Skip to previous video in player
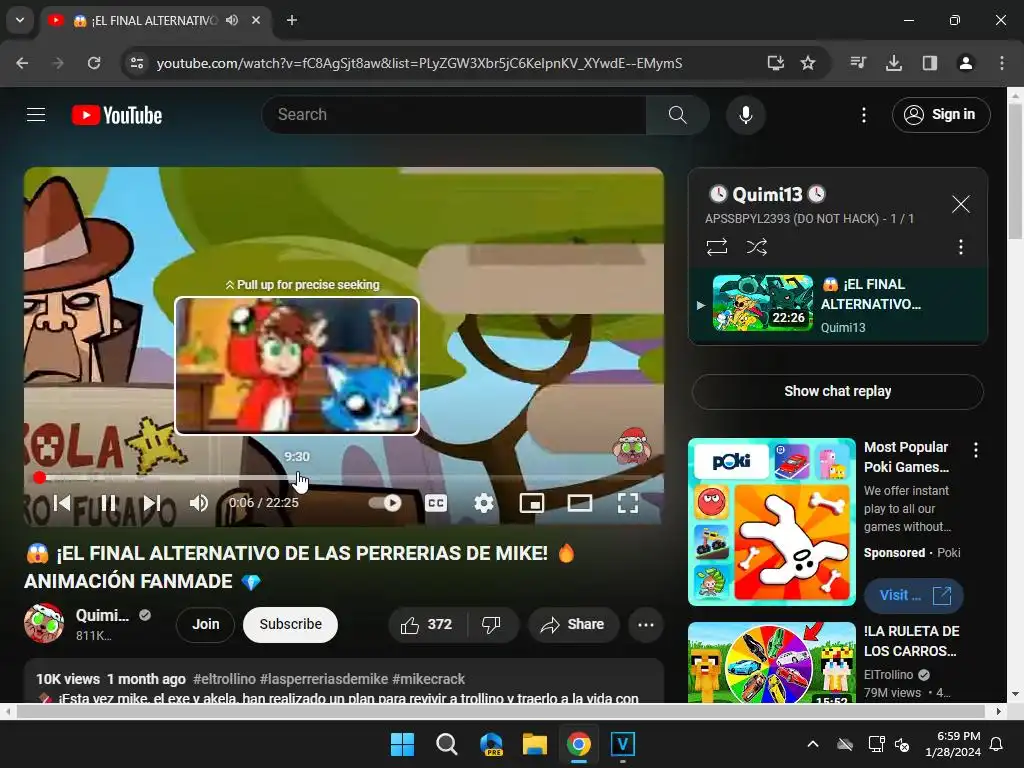The image size is (1024, 768). tap(62, 503)
